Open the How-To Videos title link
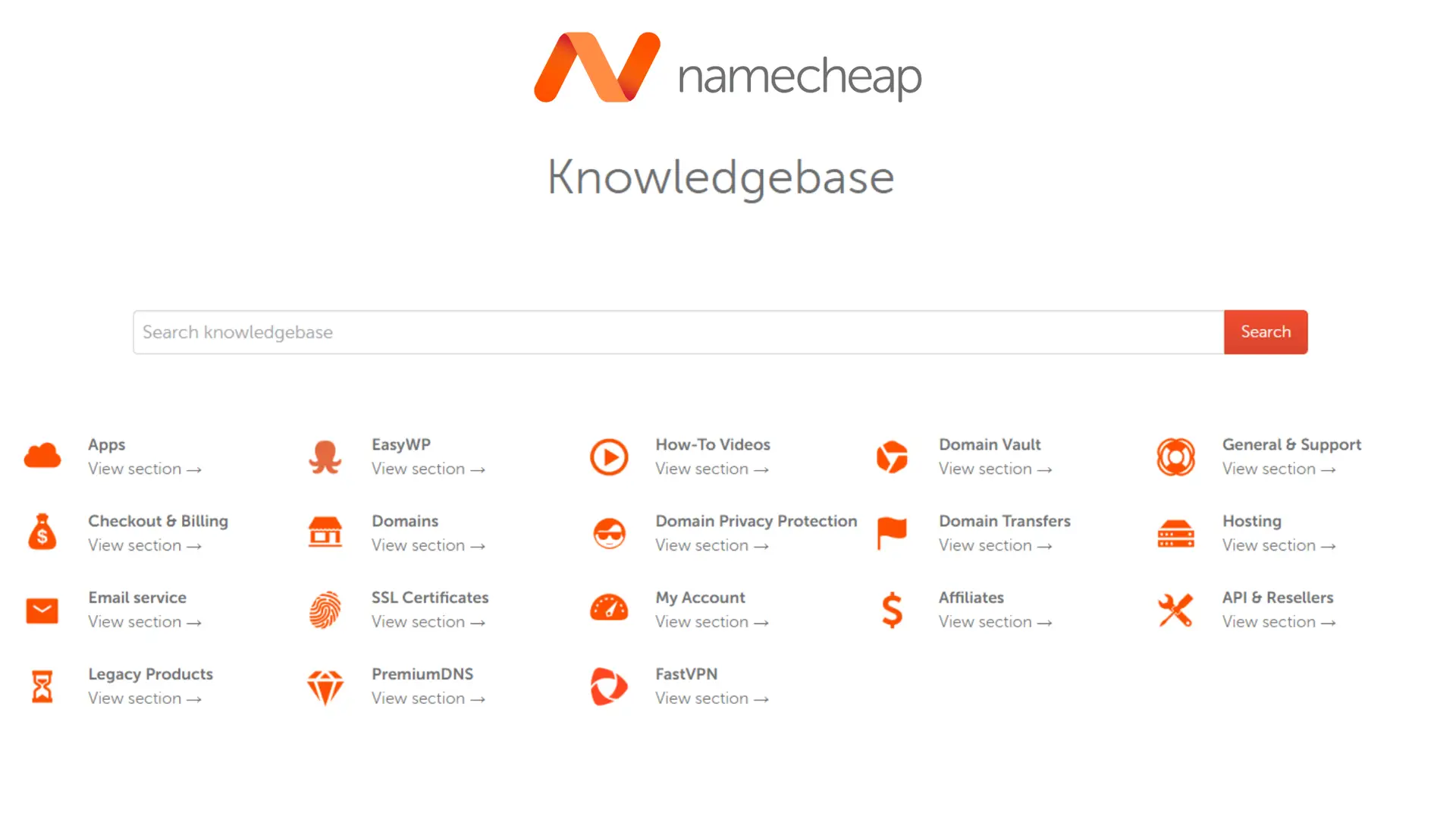The height and width of the screenshot is (819, 1456). coord(713,444)
